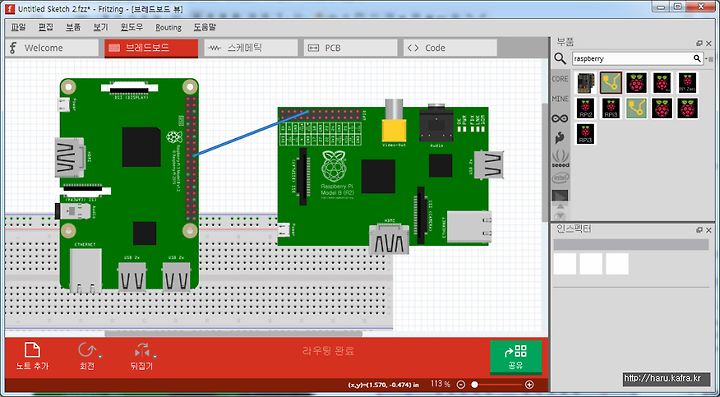720x397 pixels.
Task: Select the 브레드보드 view tab
Action: tap(151, 48)
